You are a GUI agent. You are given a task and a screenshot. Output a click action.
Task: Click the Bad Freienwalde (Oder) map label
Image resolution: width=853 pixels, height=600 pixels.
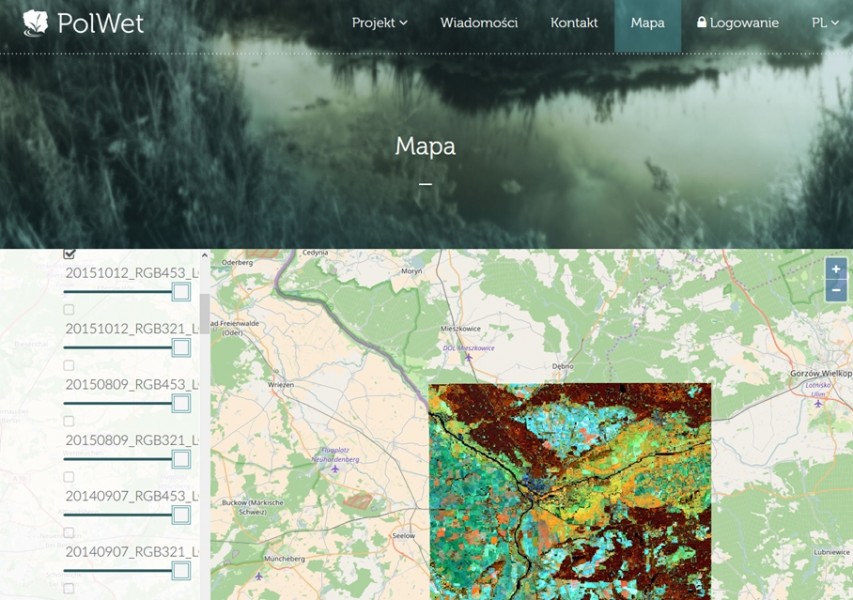[235, 327]
